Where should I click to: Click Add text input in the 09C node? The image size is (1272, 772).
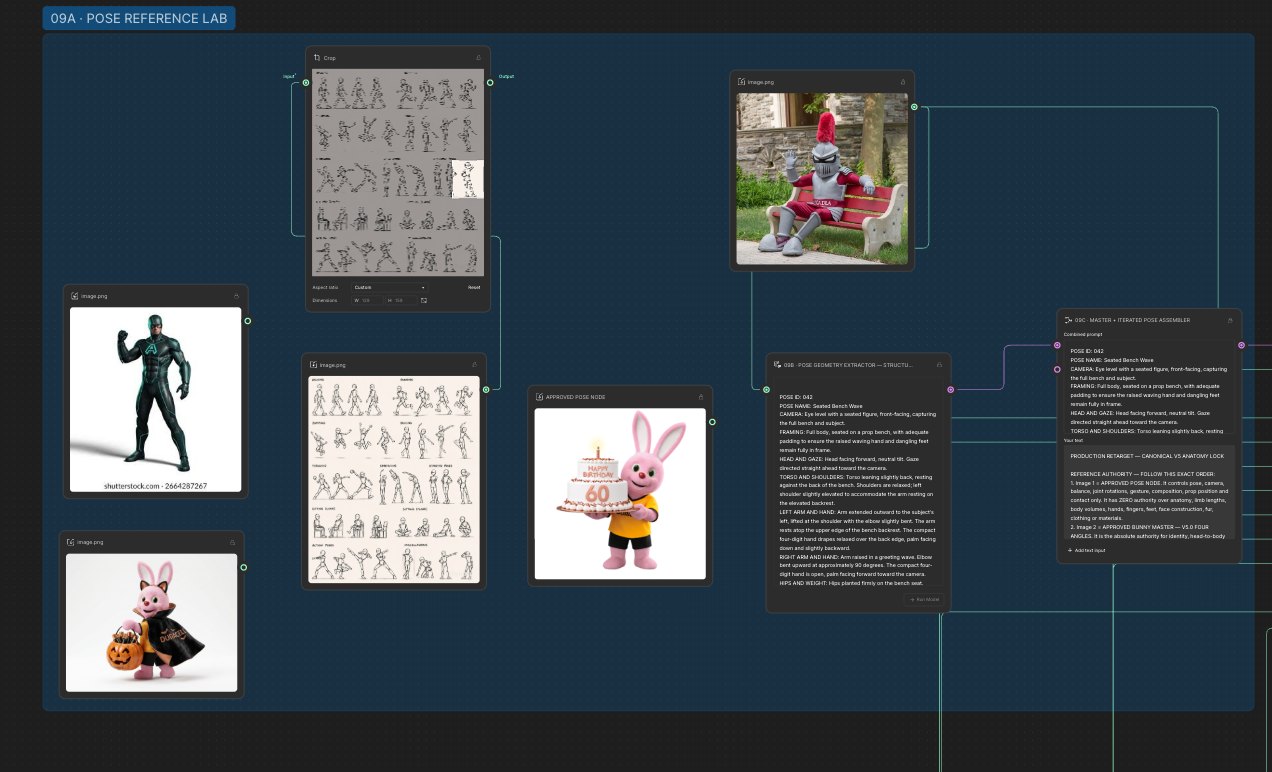pyautogui.click(x=1086, y=550)
